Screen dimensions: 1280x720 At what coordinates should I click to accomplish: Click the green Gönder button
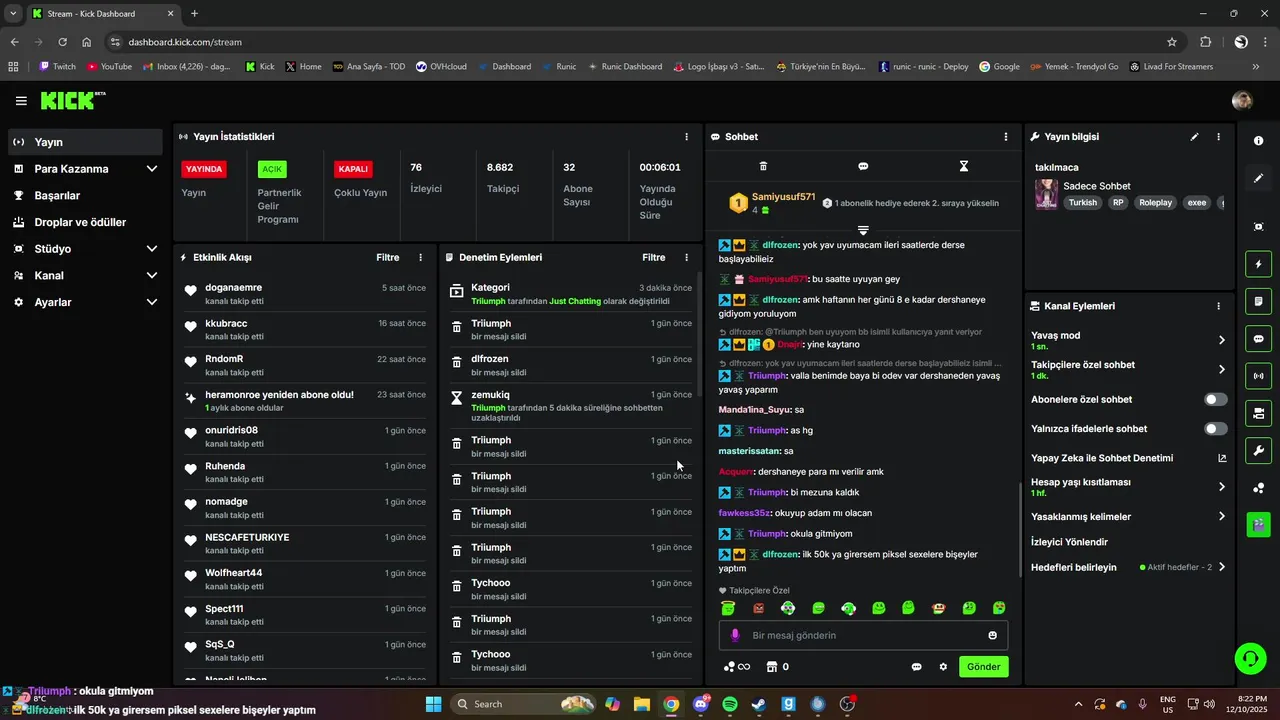pos(983,667)
